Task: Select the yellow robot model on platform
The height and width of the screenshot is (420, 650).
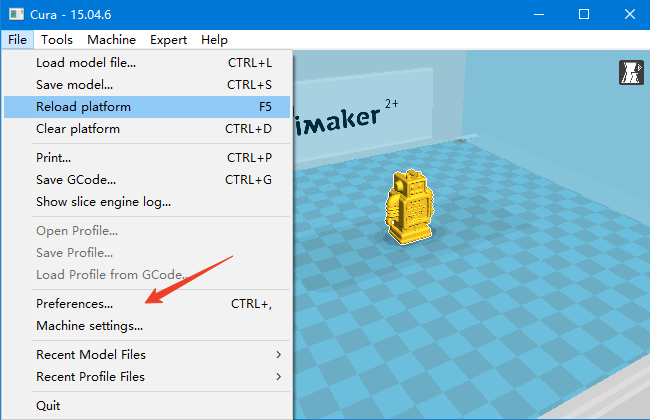Action: (410, 207)
